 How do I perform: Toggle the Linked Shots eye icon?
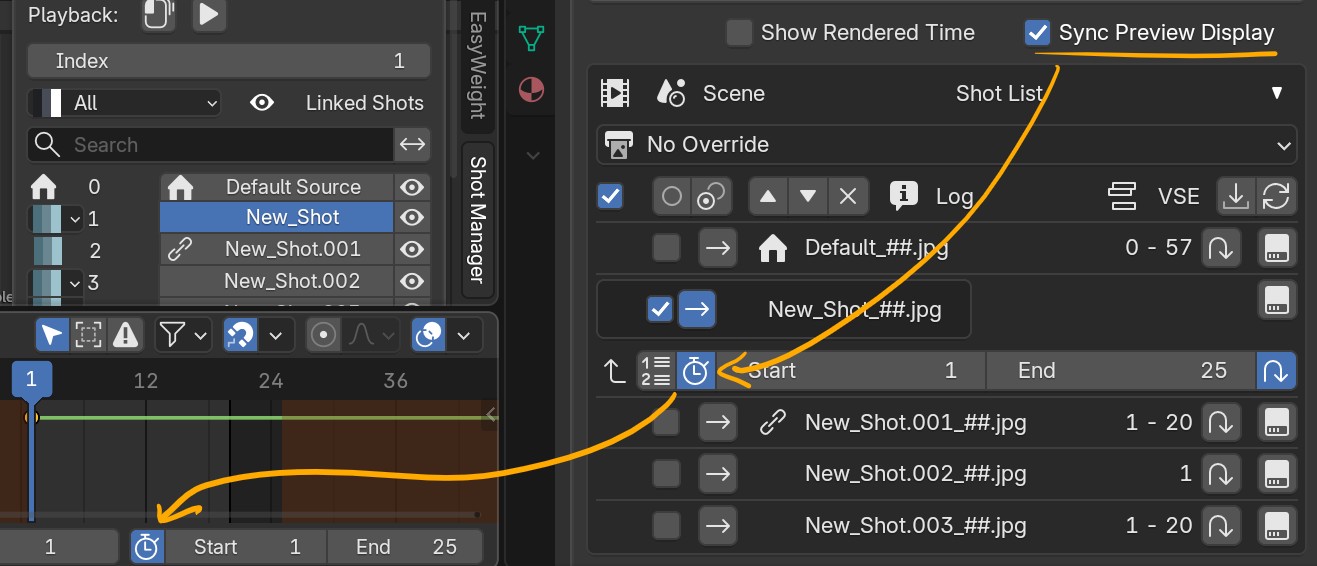262,103
